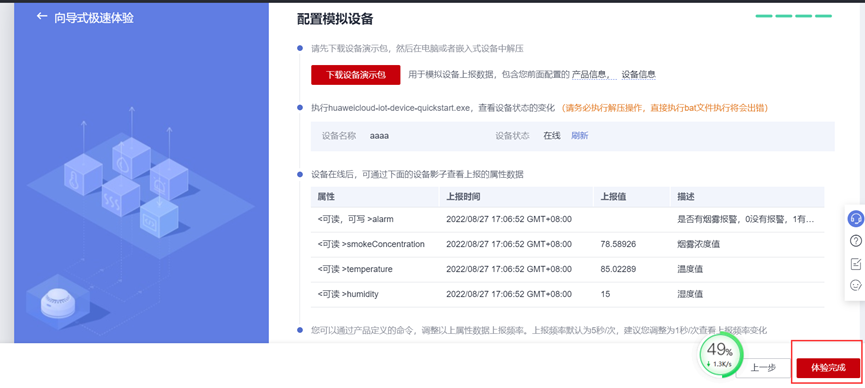
Task: Click value 85.02289
Action: pyautogui.click(x=619, y=269)
